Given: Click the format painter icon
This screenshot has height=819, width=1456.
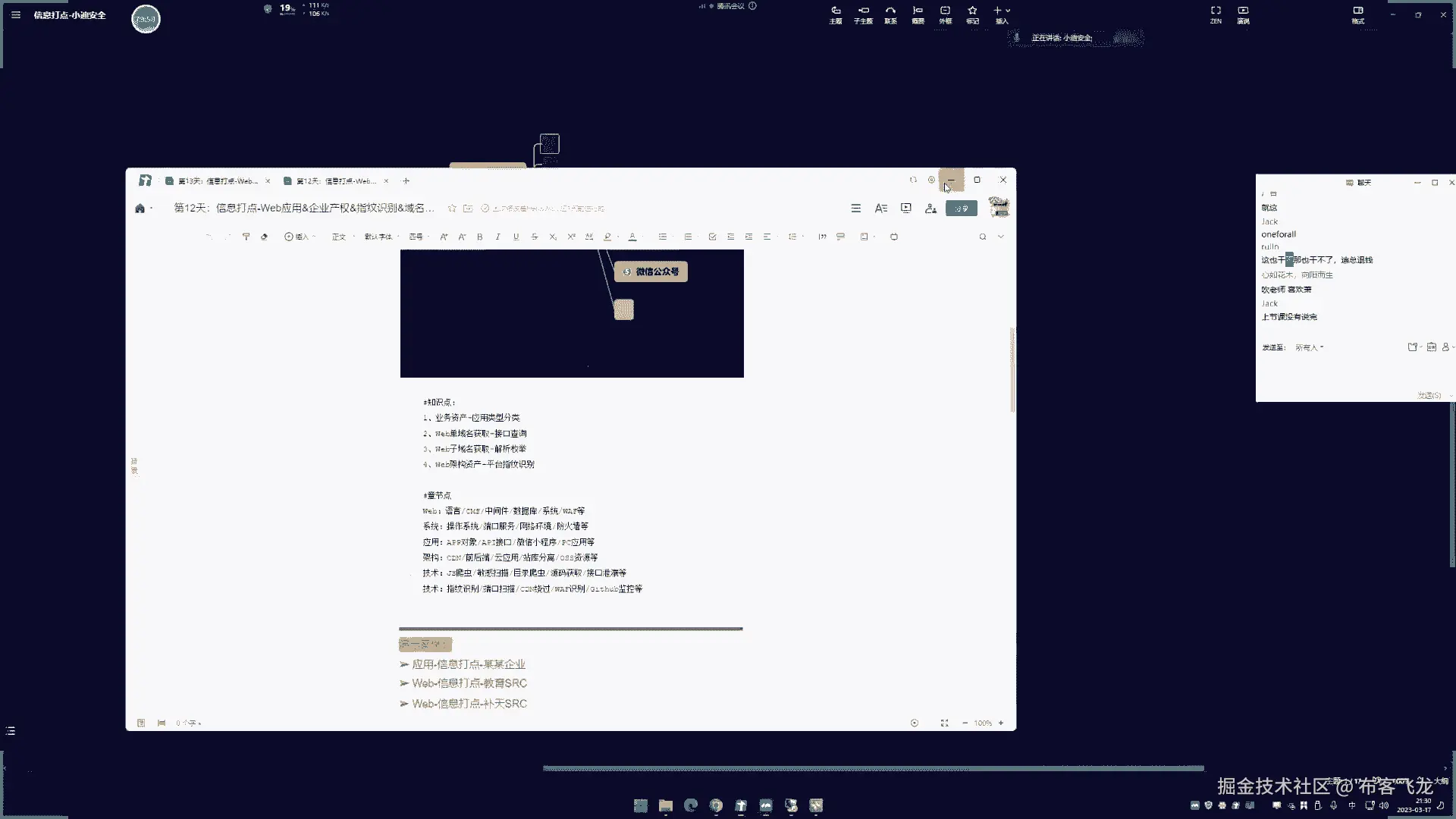Looking at the screenshot, I should point(246,237).
